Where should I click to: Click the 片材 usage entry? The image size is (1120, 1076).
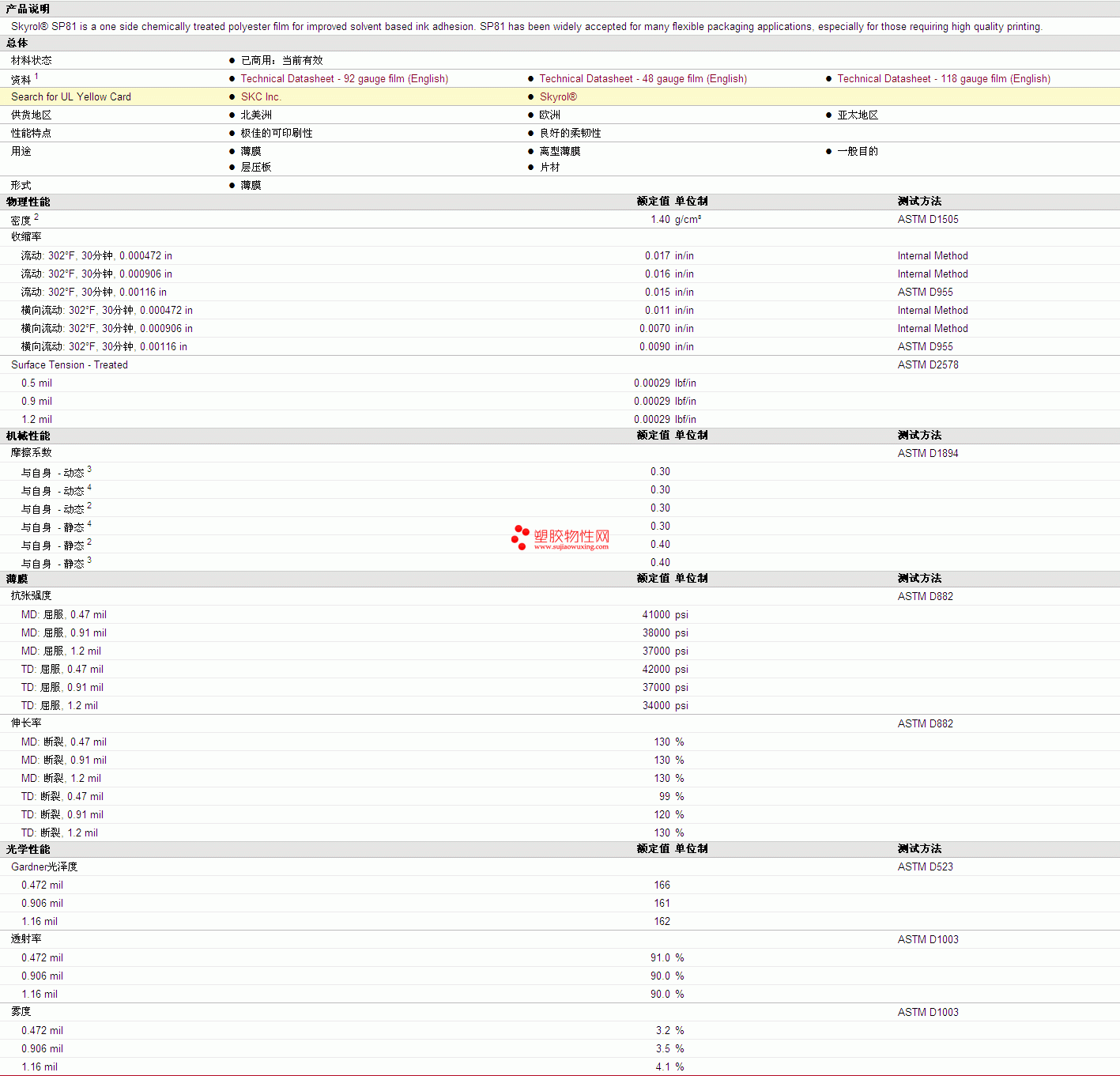550,167
